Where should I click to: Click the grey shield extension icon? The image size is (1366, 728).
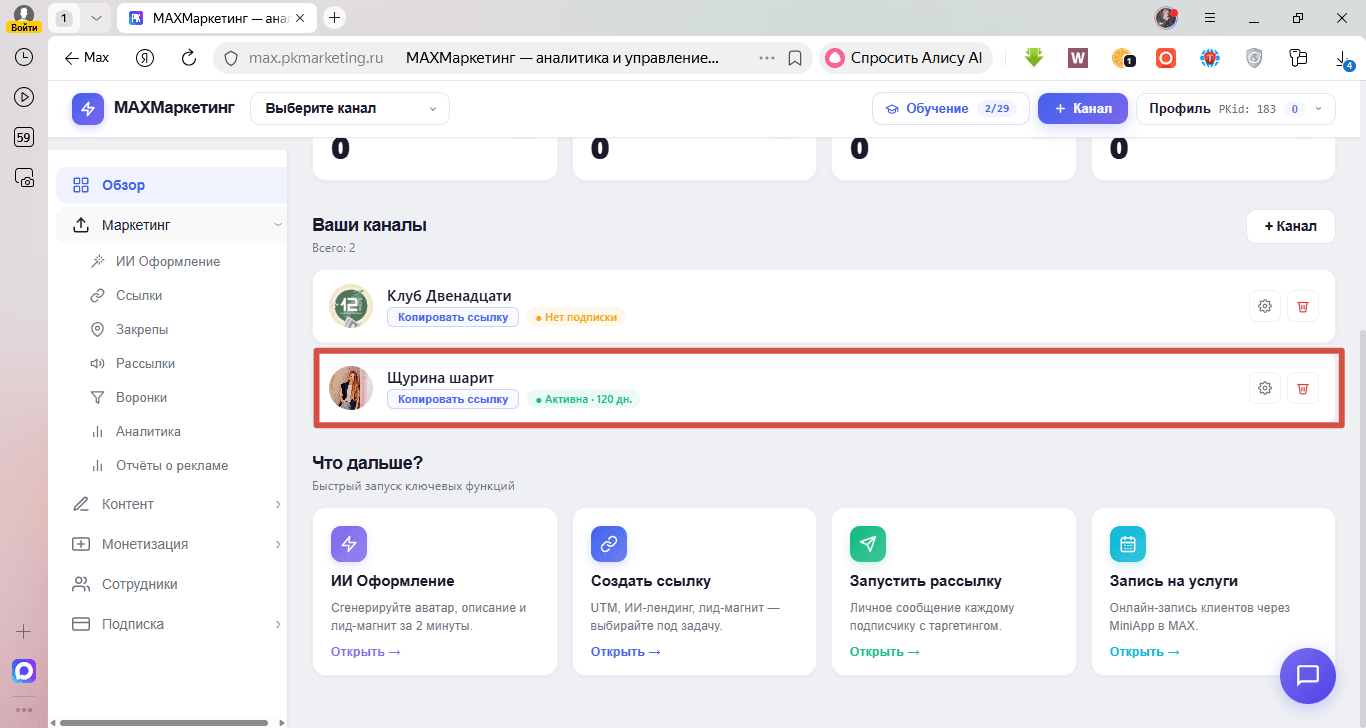[1254, 58]
